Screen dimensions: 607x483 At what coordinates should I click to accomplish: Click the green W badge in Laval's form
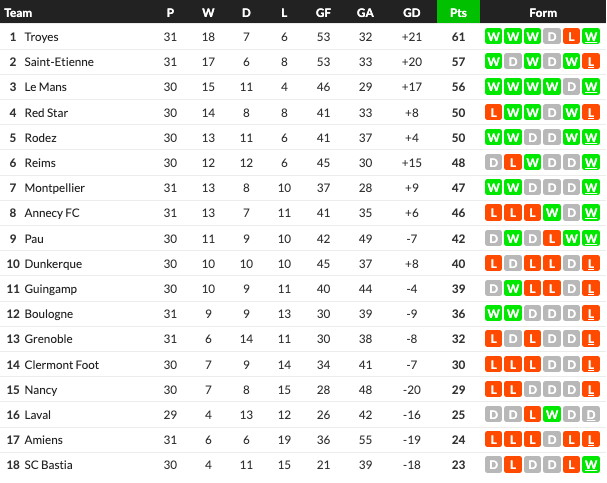point(553,414)
